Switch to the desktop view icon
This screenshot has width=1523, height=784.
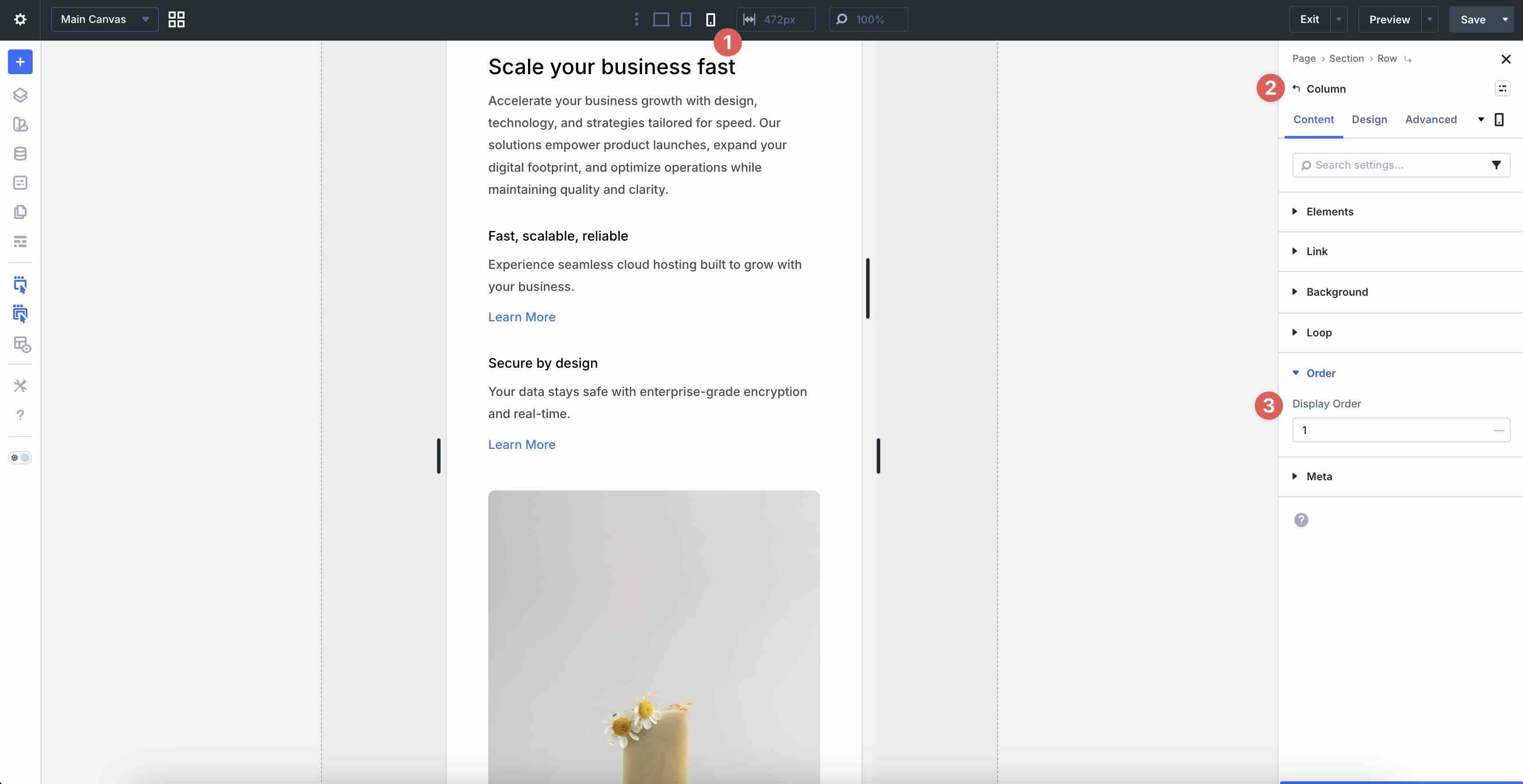[661, 19]
